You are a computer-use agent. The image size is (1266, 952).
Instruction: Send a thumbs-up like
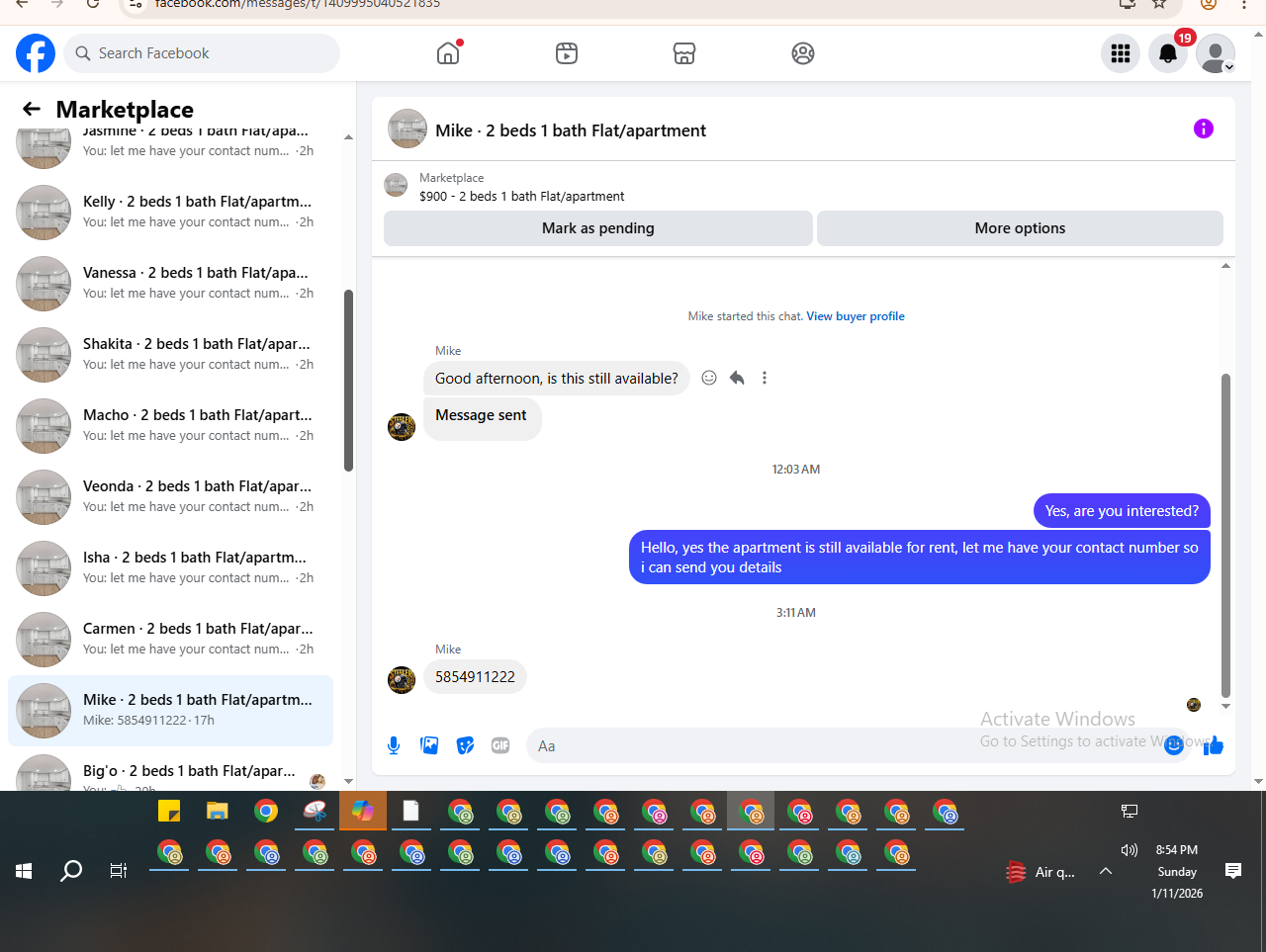1214,745
